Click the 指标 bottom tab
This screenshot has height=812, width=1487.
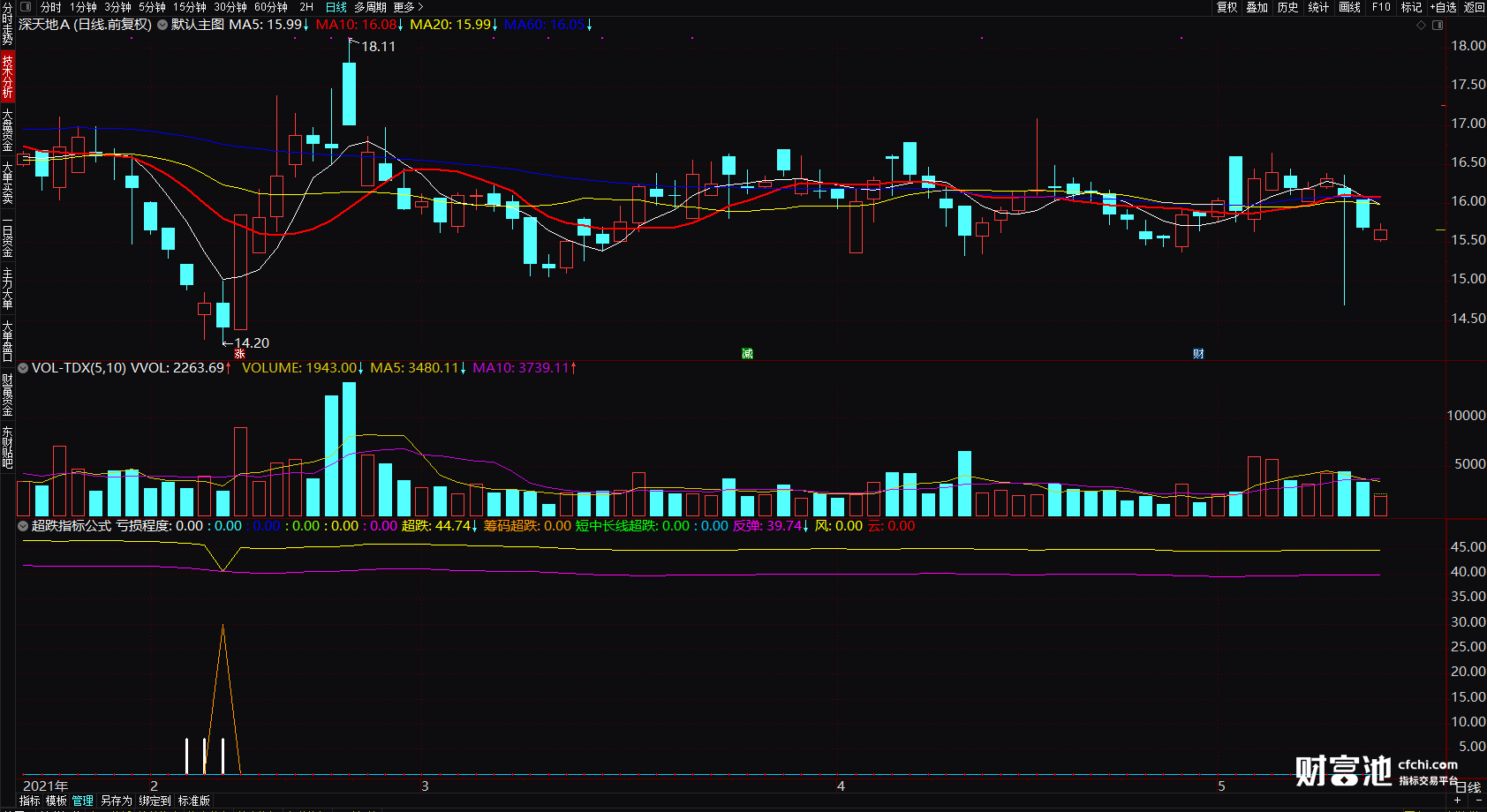30,801
